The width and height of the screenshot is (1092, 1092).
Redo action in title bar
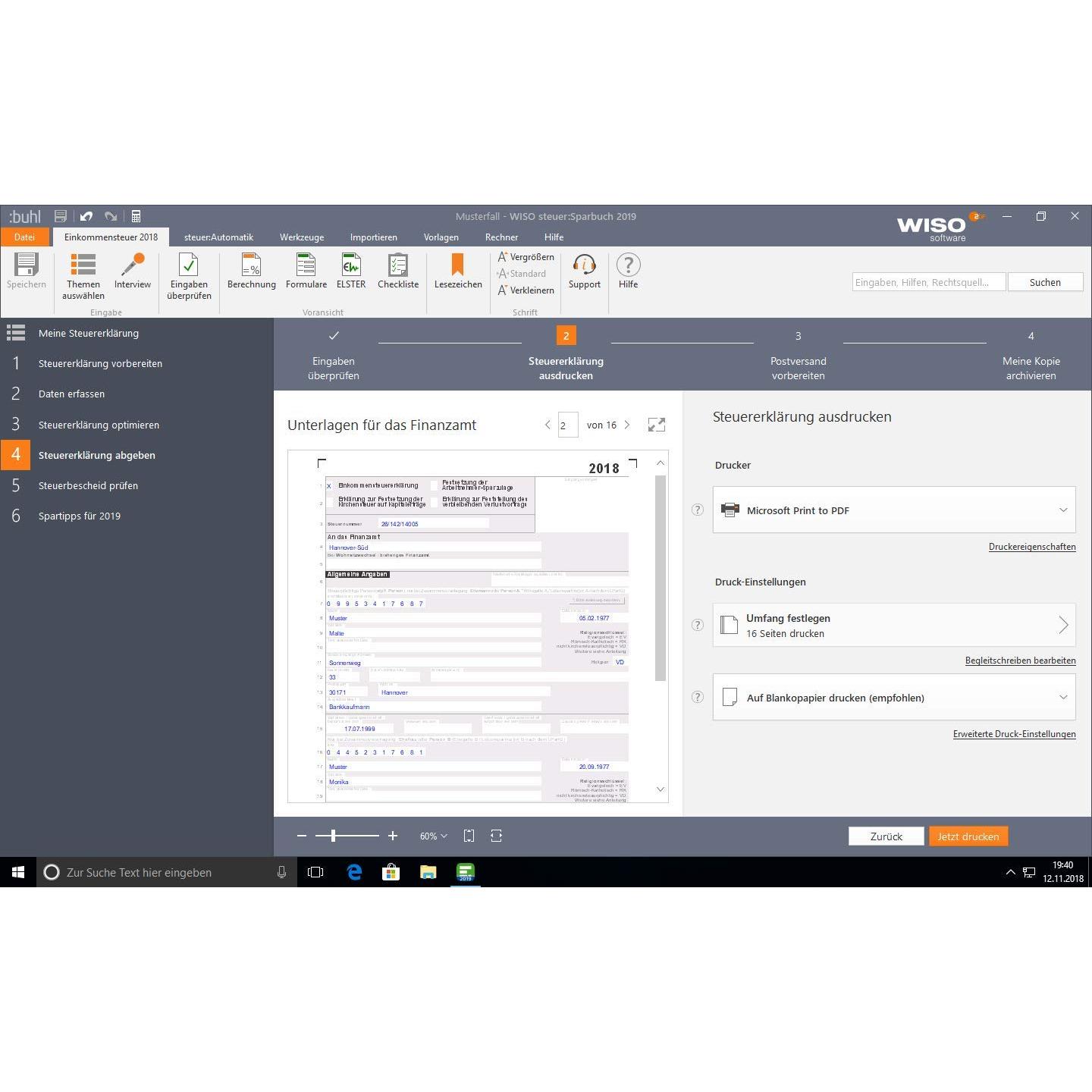(111, 217)
